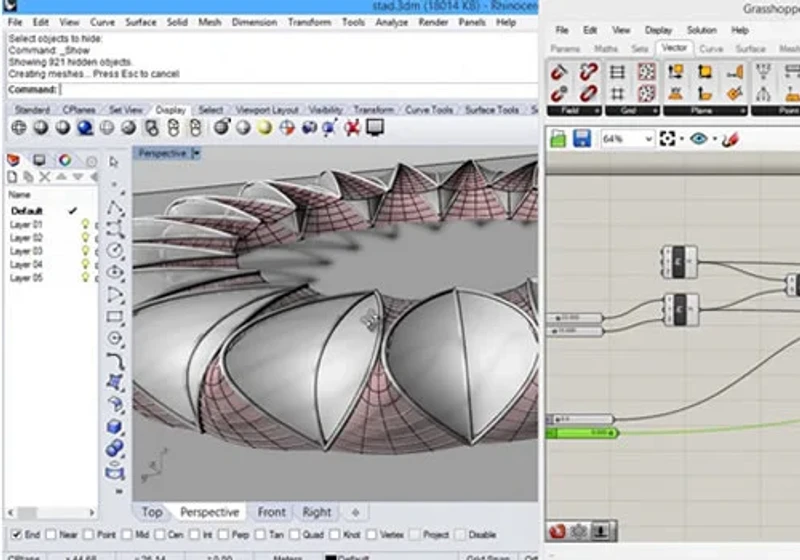Toggle the End object snap checkbox
The width and height of the screenshot is (800, 560).
[16, 534]
